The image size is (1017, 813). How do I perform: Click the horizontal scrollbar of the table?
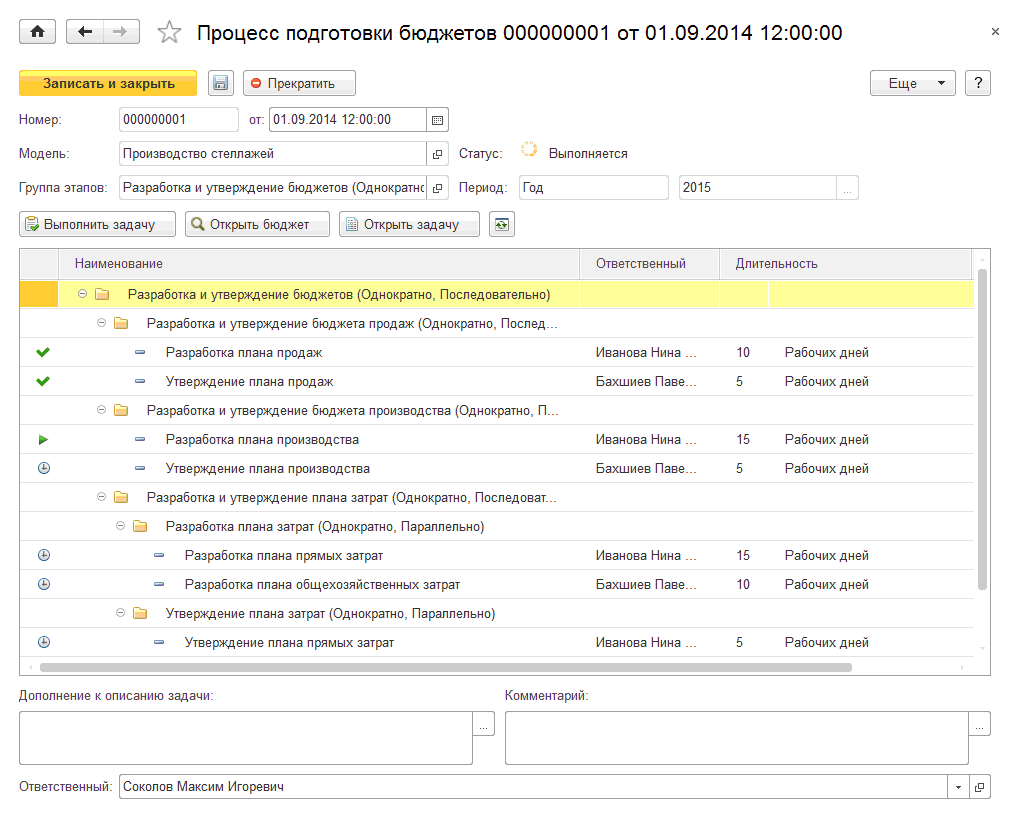445,667
